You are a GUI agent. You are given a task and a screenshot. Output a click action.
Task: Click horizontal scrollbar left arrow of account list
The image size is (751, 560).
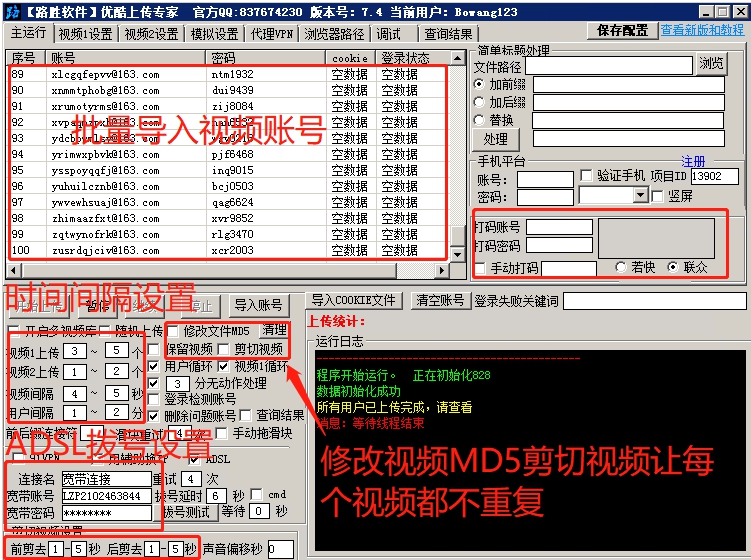[13, 271]
